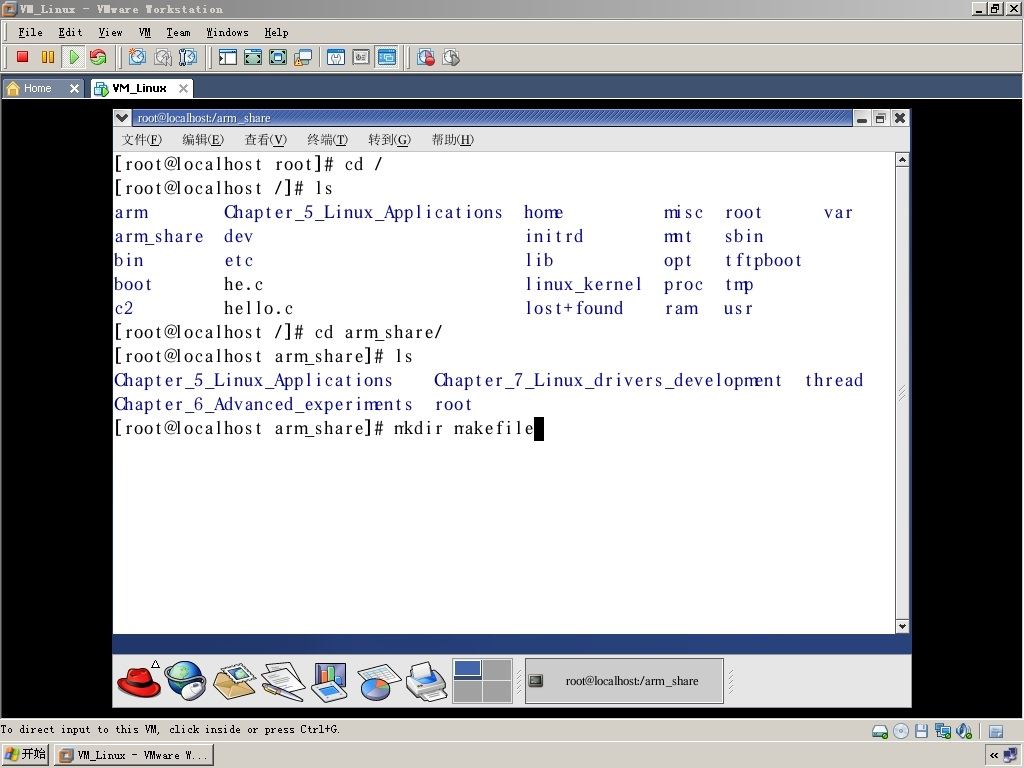Close the terminal window
Image resolution: width=1024 pixels, height=768 pixels.
[x=899, y=118]
